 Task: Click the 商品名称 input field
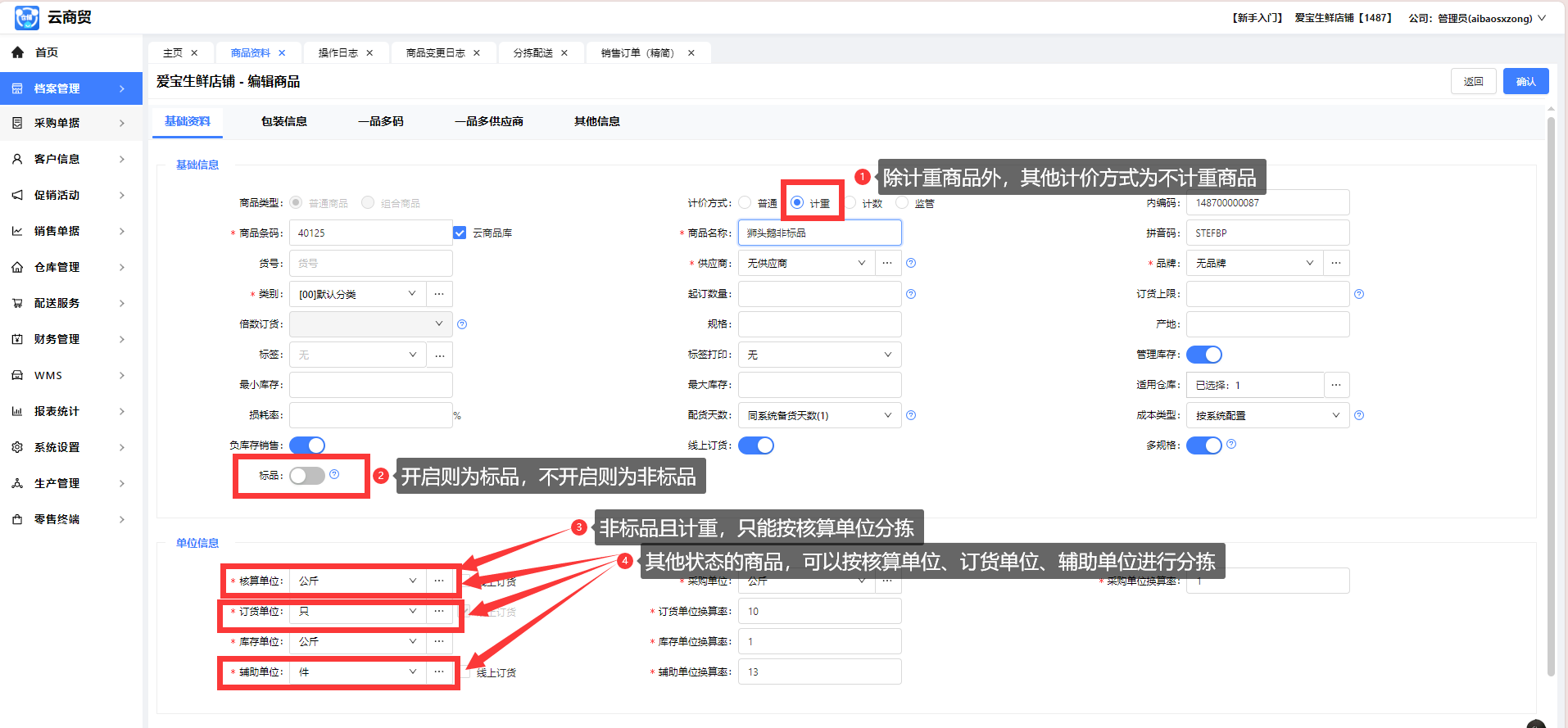(819, 233)
